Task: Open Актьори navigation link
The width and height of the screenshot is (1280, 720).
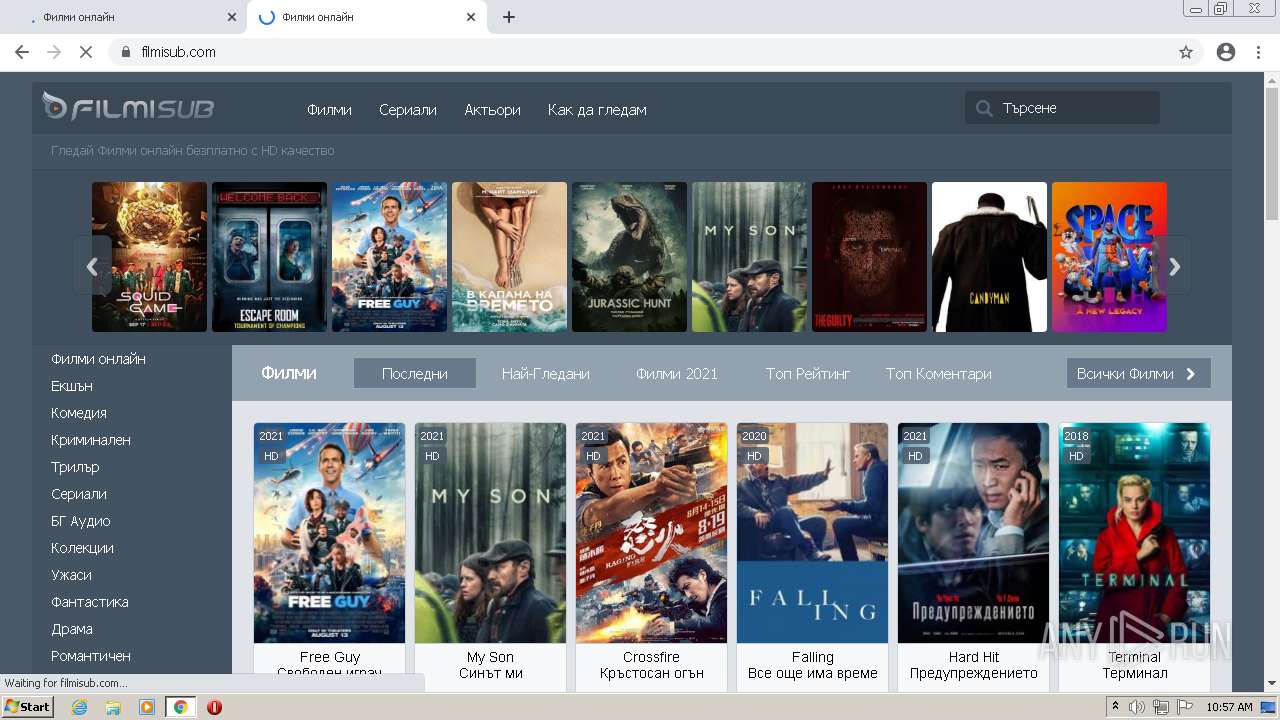Action: (492, 110)
